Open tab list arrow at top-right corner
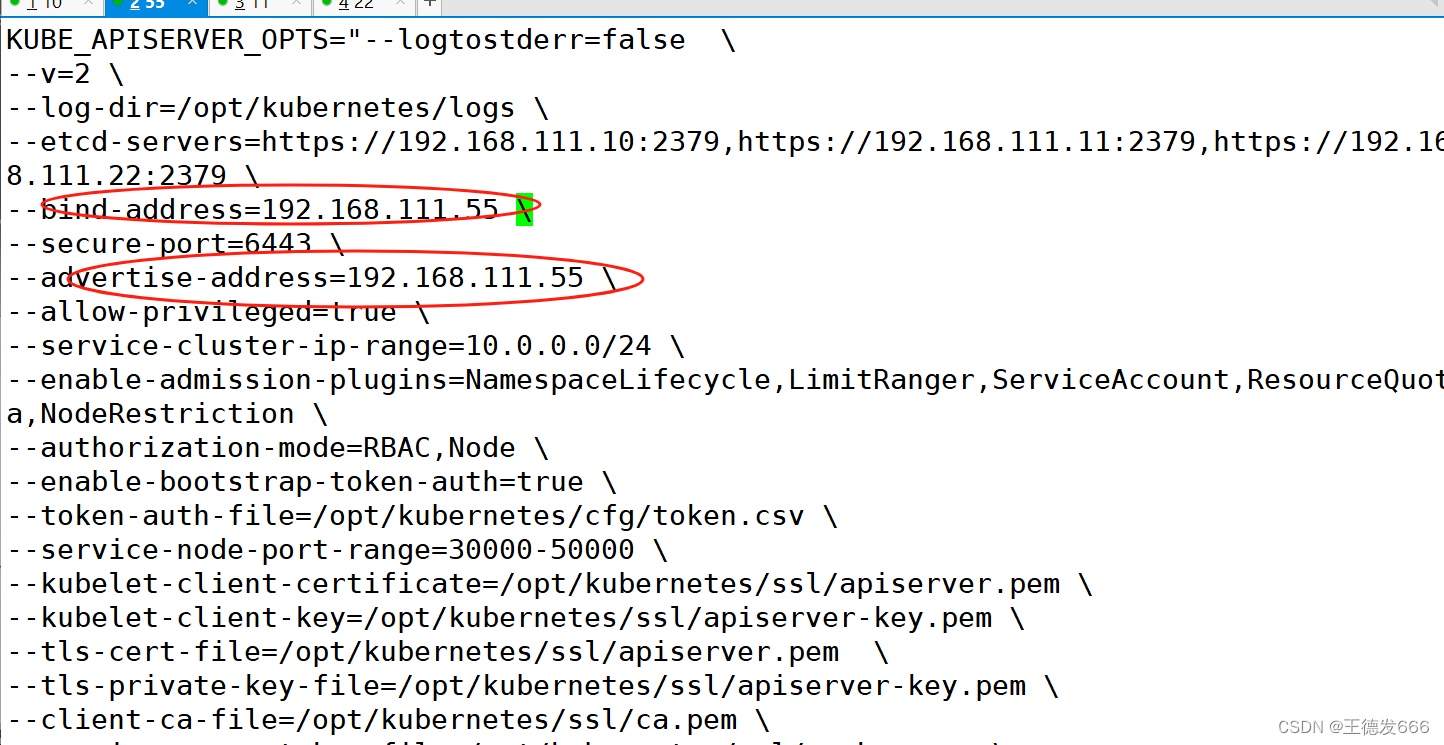The image size is (1444, 745). (x=1432, y=4)
